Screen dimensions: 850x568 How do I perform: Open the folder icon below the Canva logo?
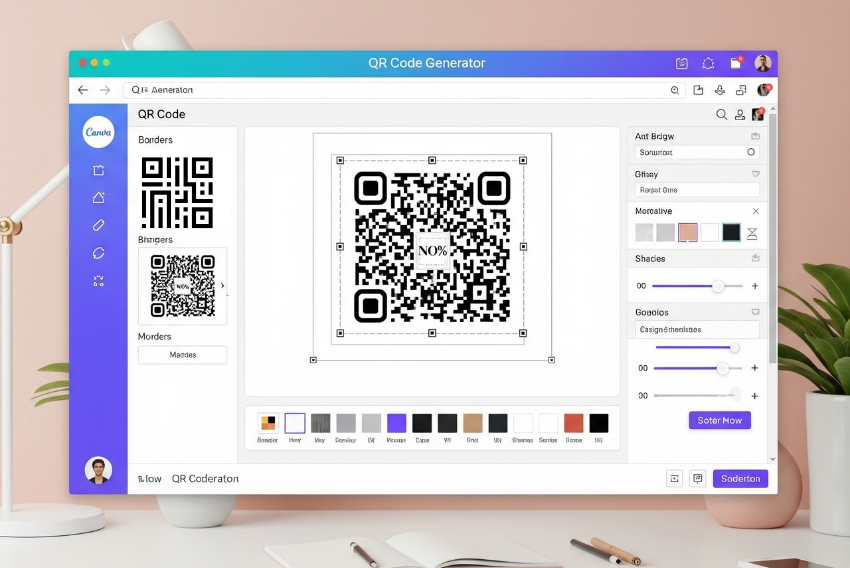pos(99,170)
